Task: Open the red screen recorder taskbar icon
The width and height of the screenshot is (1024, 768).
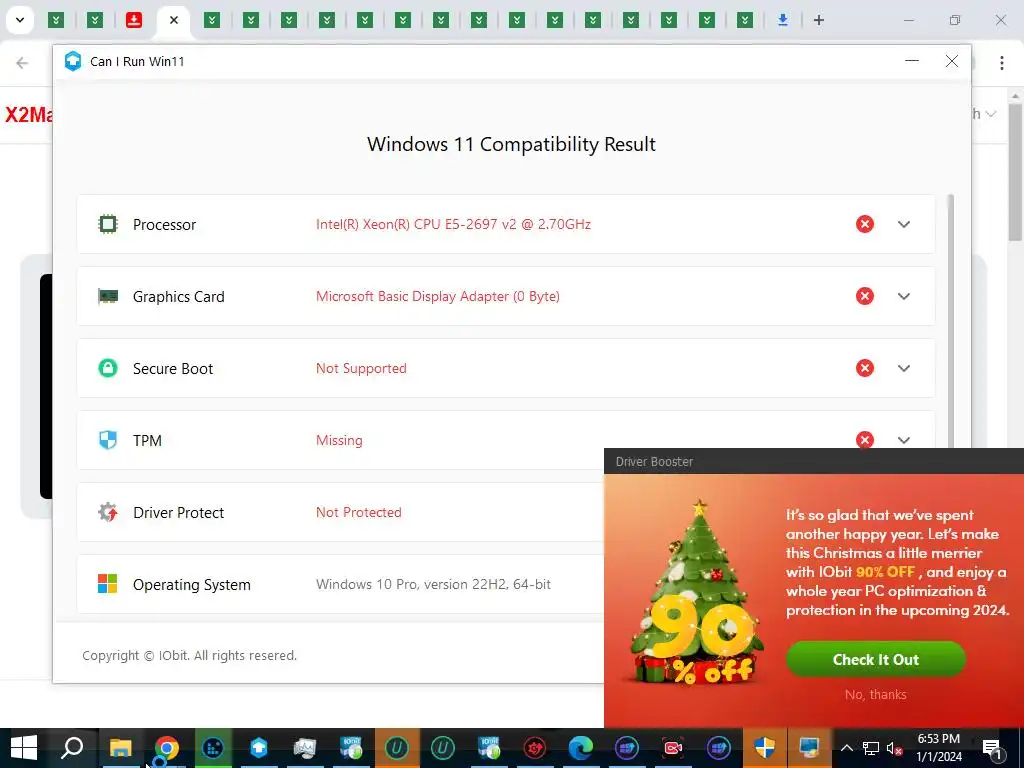Action: tap(673, 748)
